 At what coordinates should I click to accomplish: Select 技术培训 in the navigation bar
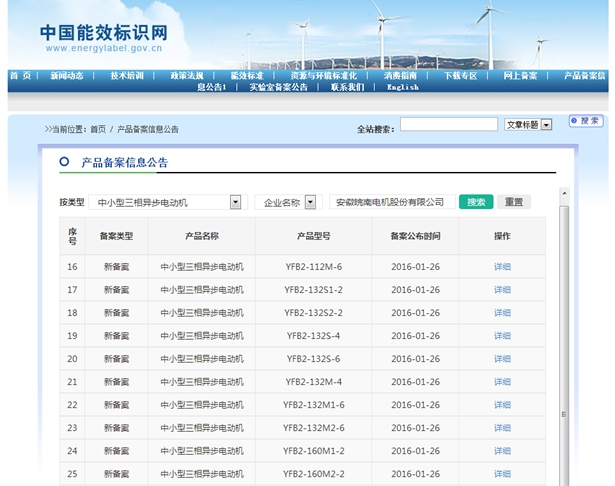(x=127, y=76)
